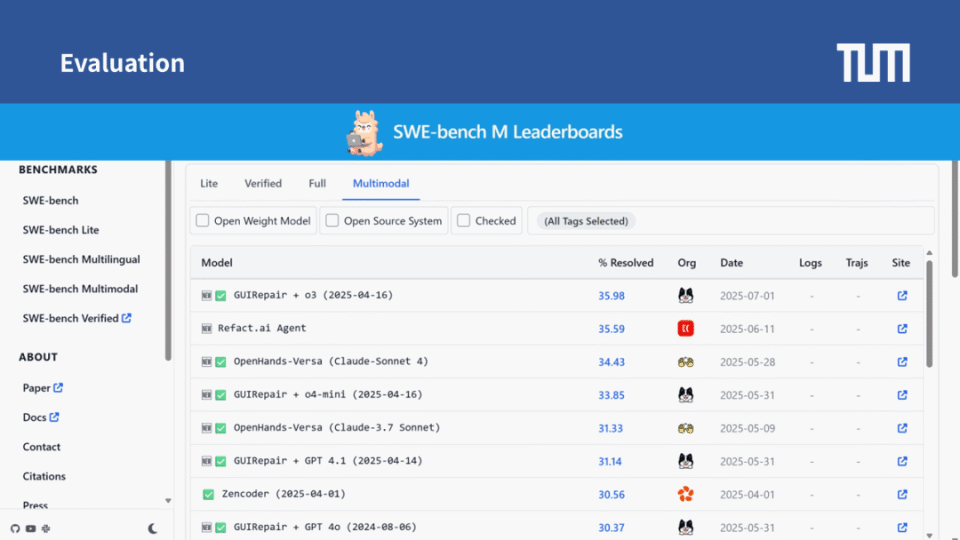Click the Logs column header
This screenshot has height=540, width=960.
point(811,263)
